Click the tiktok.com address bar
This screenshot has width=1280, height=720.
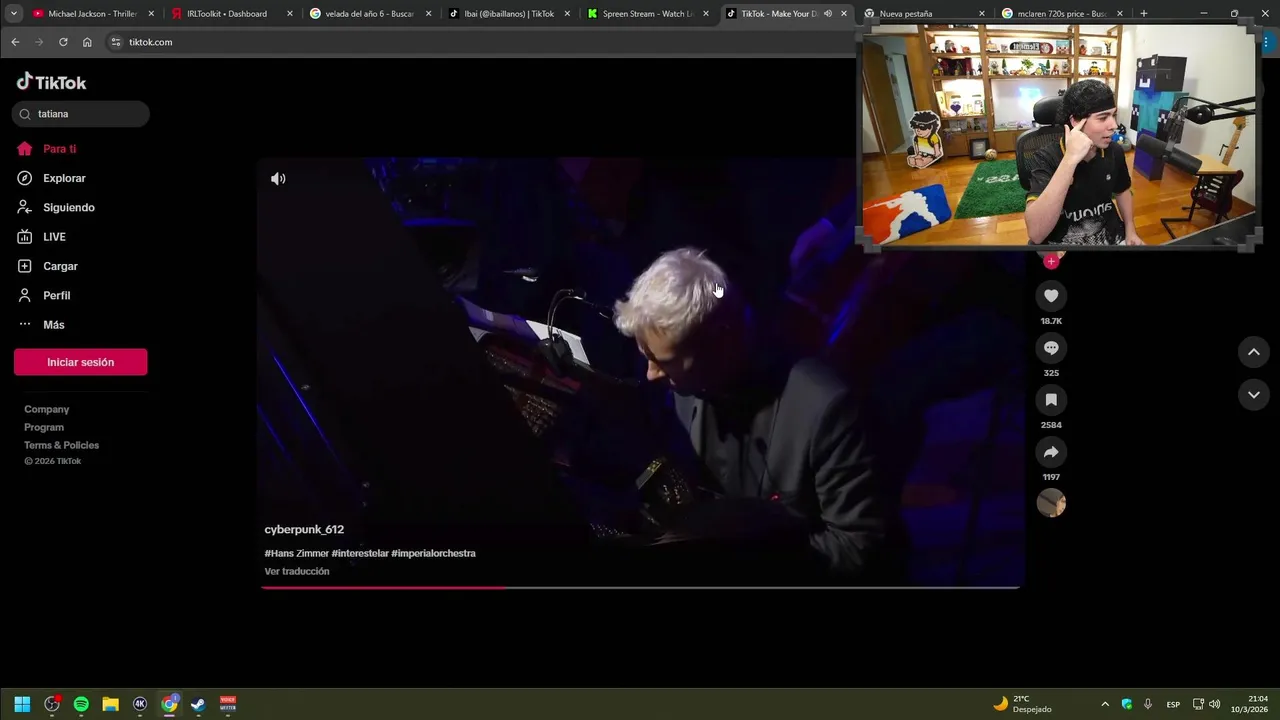click(480, 42)
